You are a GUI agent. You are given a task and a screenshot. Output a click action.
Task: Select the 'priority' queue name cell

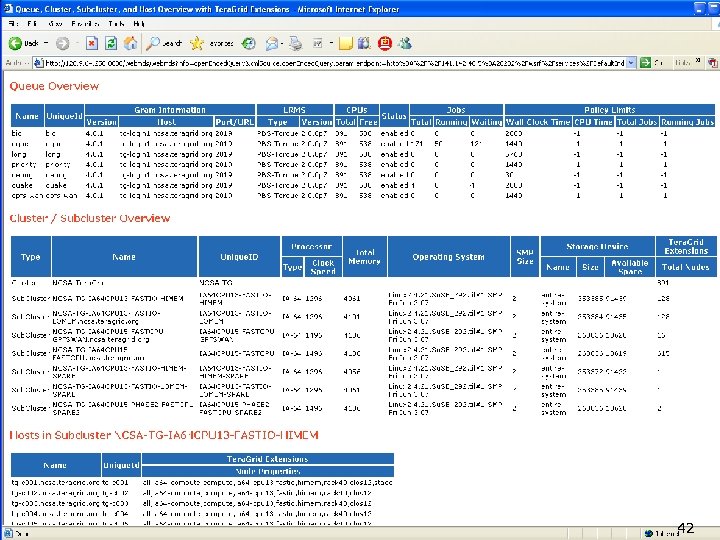[23, 164]
